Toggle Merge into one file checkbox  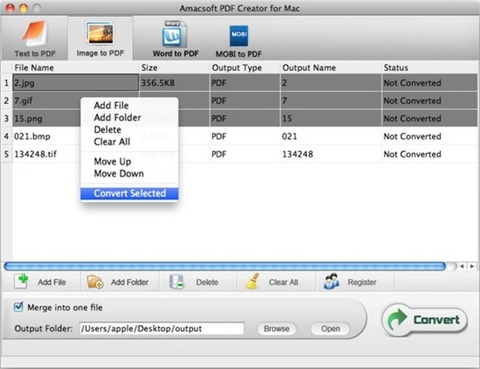click(x=19, y=307)
